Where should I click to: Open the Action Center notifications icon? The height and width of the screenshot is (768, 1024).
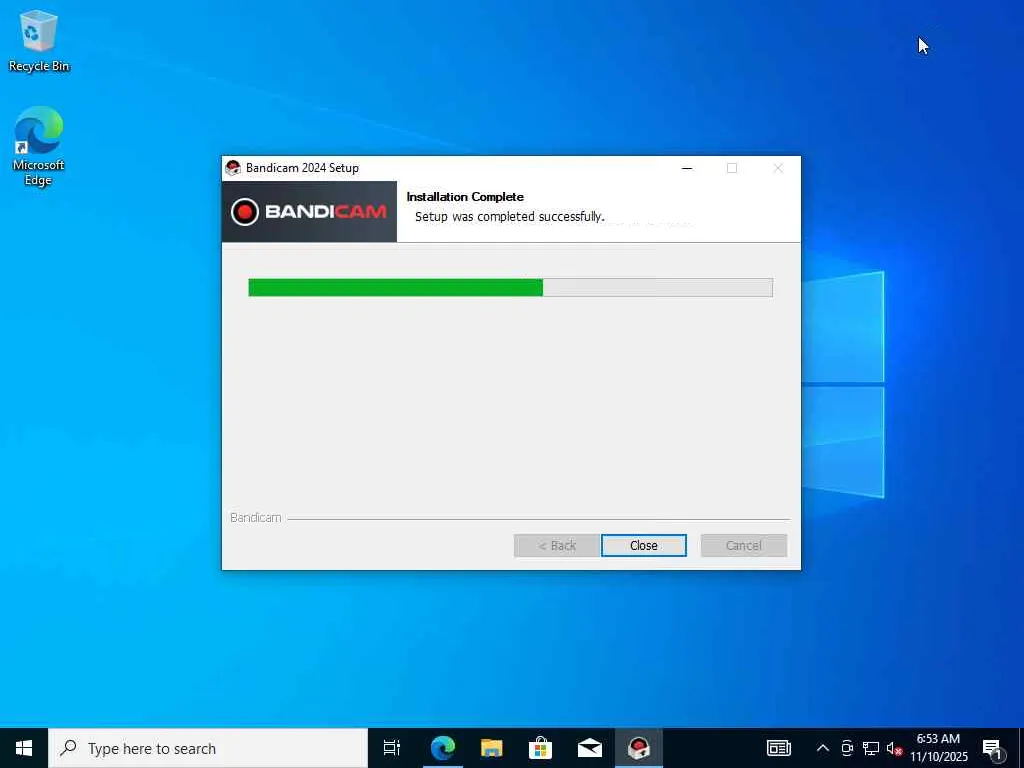(x=992, y=748)
